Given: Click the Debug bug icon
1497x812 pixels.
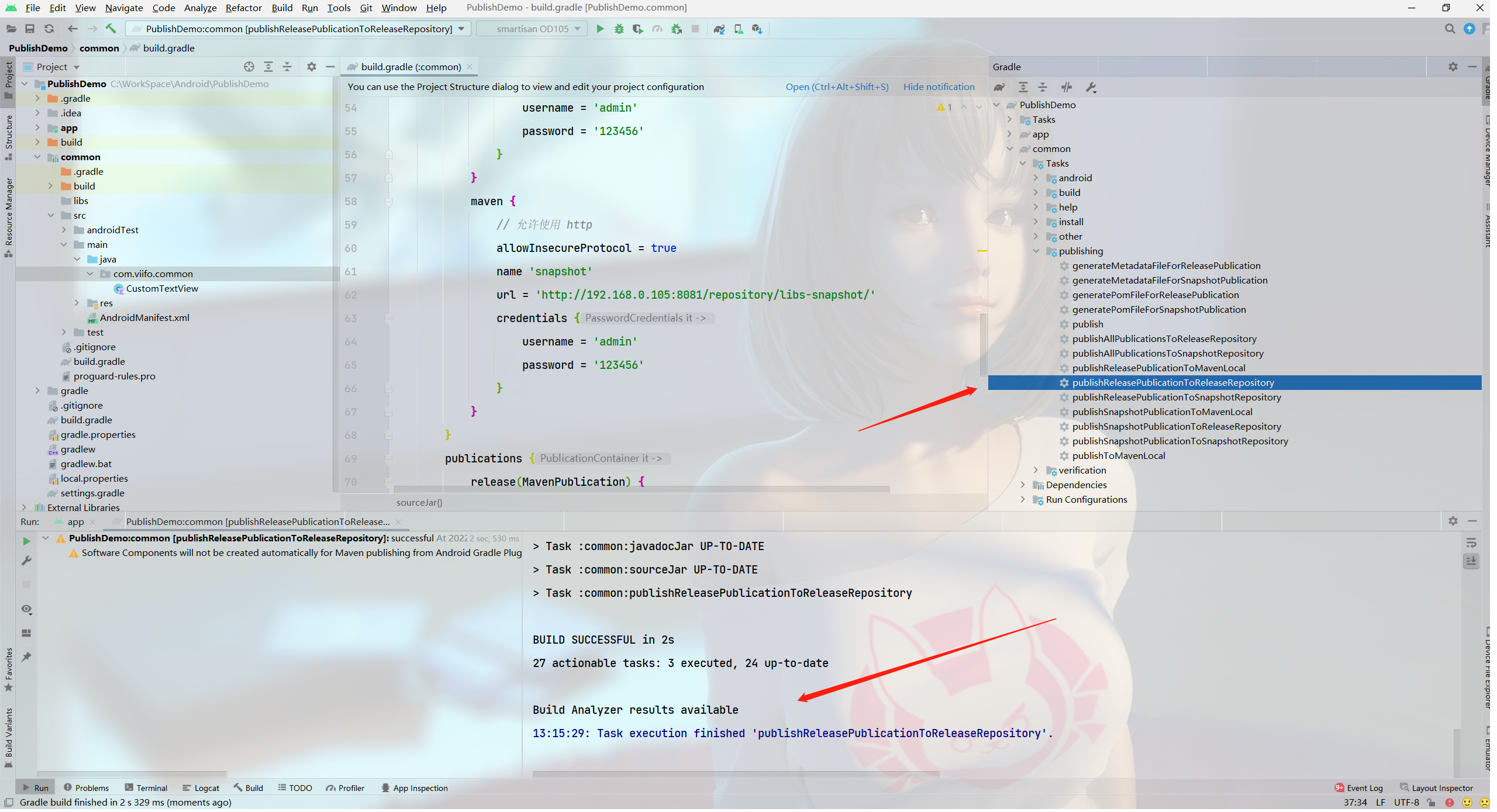Looking at the screenshot, I should click(x=619, y=29).
